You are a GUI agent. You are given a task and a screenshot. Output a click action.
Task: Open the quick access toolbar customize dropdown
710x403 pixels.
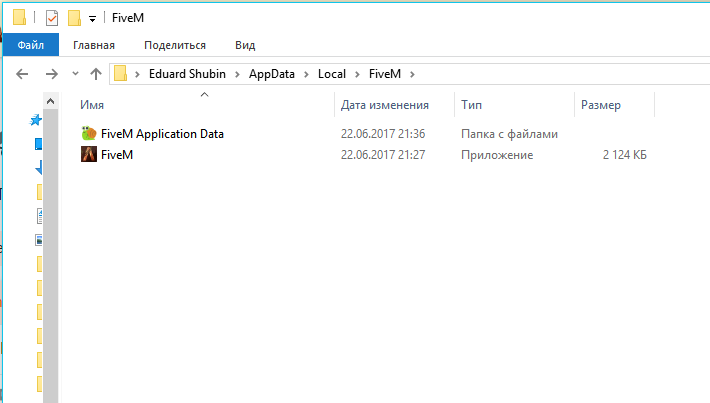[92, 19]
